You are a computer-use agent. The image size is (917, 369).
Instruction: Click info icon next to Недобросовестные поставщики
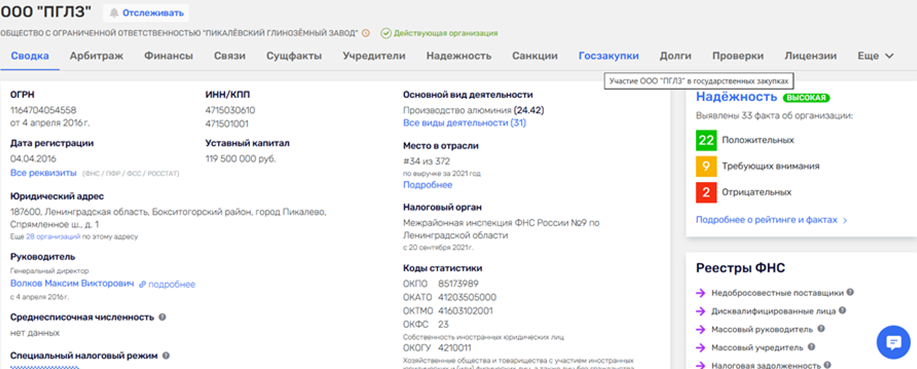[x=850, y=292]
